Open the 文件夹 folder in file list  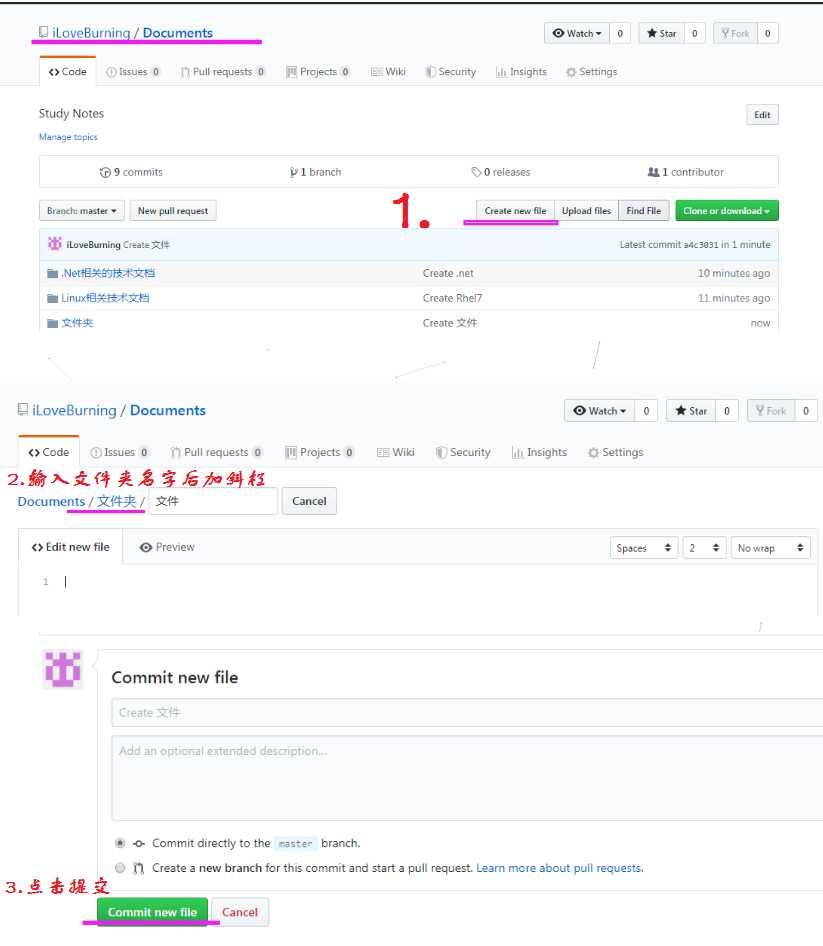click(x=77, y=323)
